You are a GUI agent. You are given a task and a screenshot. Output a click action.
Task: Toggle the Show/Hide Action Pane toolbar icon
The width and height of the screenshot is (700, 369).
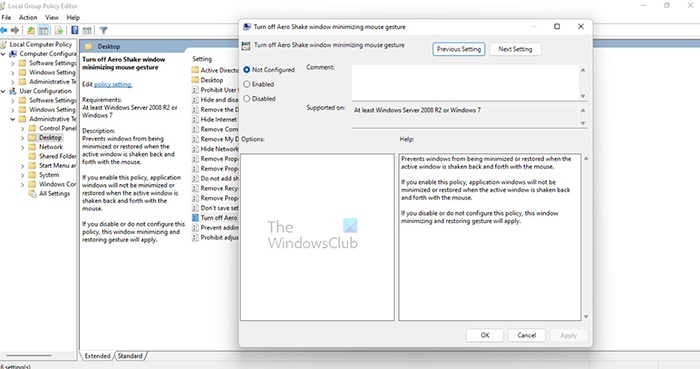87,30
